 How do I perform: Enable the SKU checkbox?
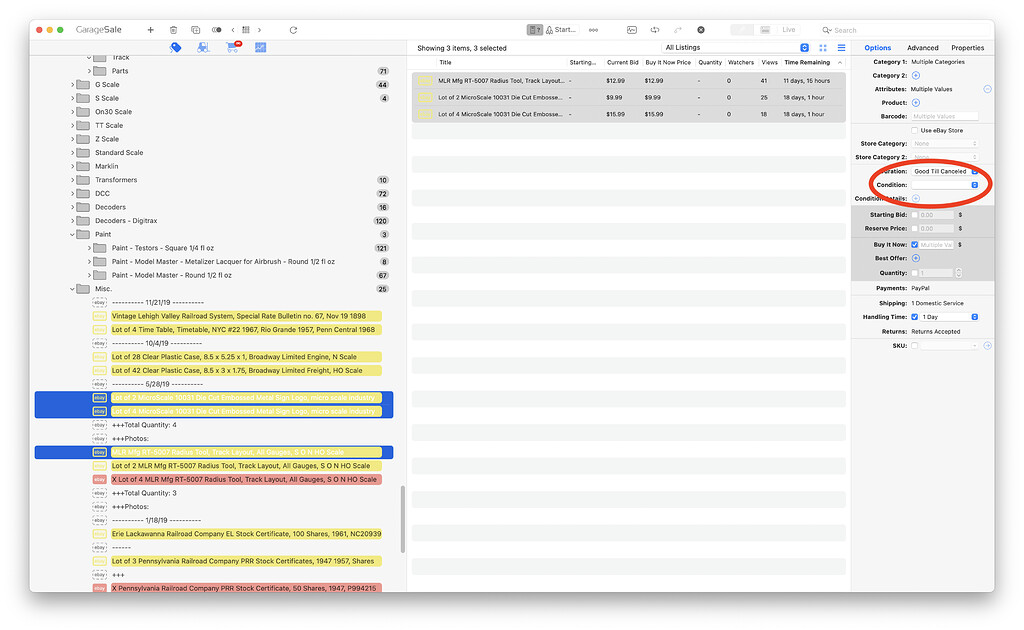[x=914, y=346]
